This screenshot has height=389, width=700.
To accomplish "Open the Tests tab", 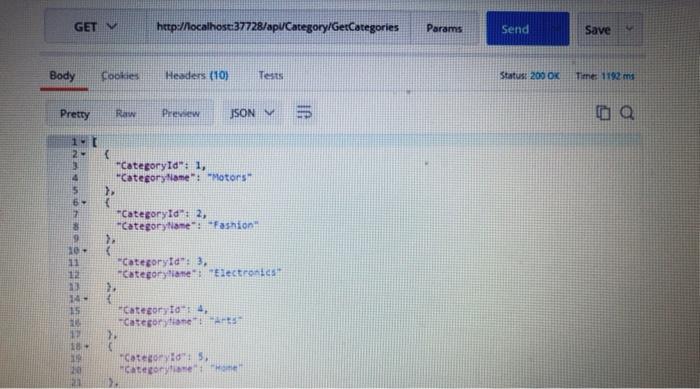I will [271, 75].
